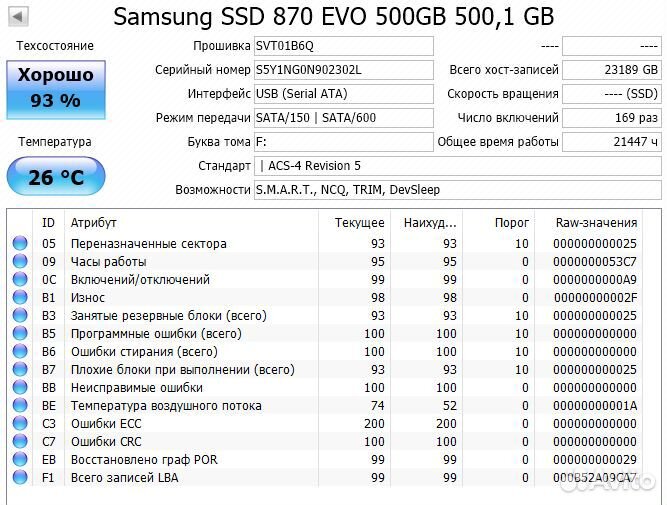Screen dimensions: 667x505
Task: Click the temperature 26 °C indicator
Action: 56,176
